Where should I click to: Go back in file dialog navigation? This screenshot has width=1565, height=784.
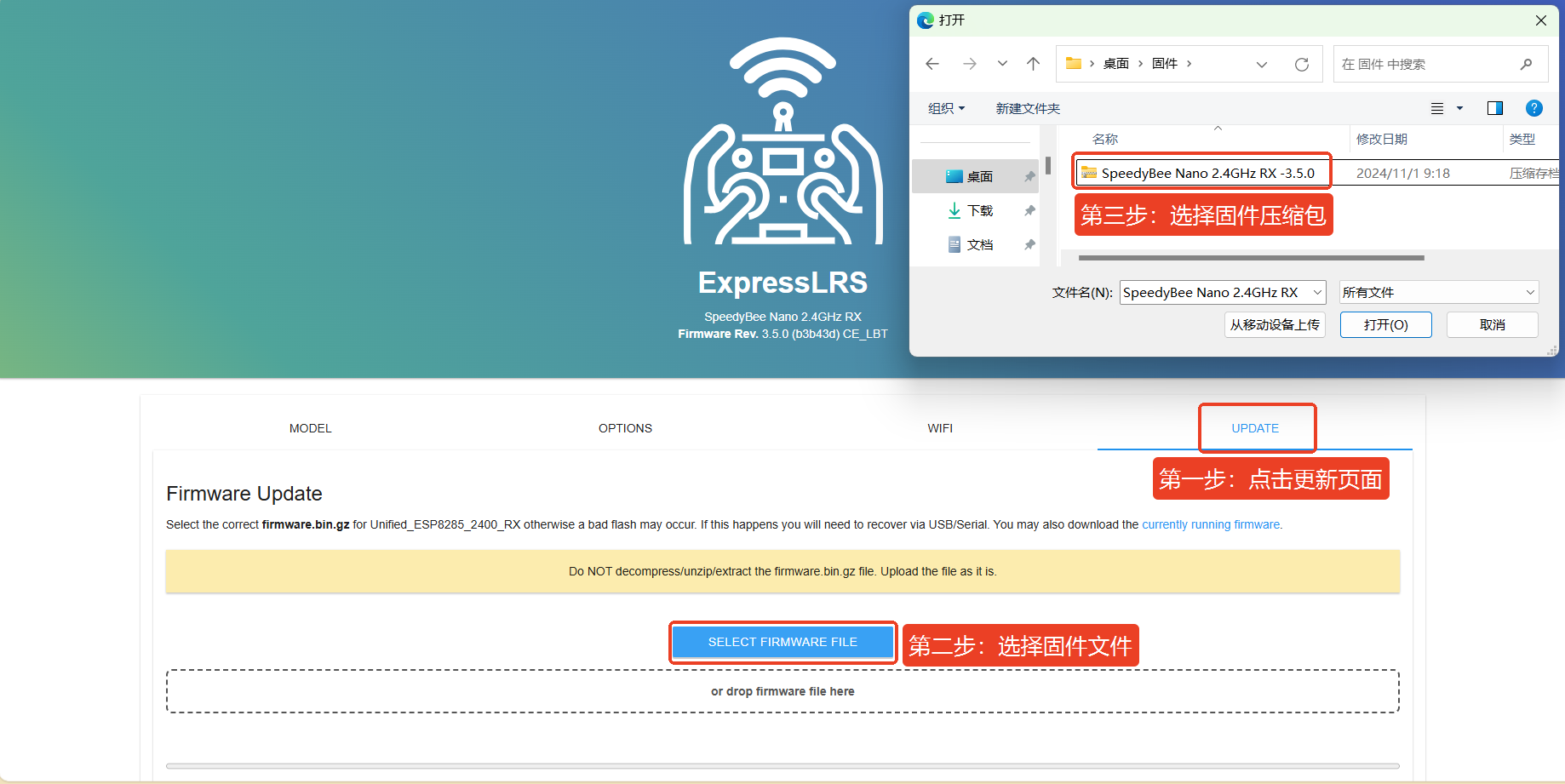(x=932, y=64)
